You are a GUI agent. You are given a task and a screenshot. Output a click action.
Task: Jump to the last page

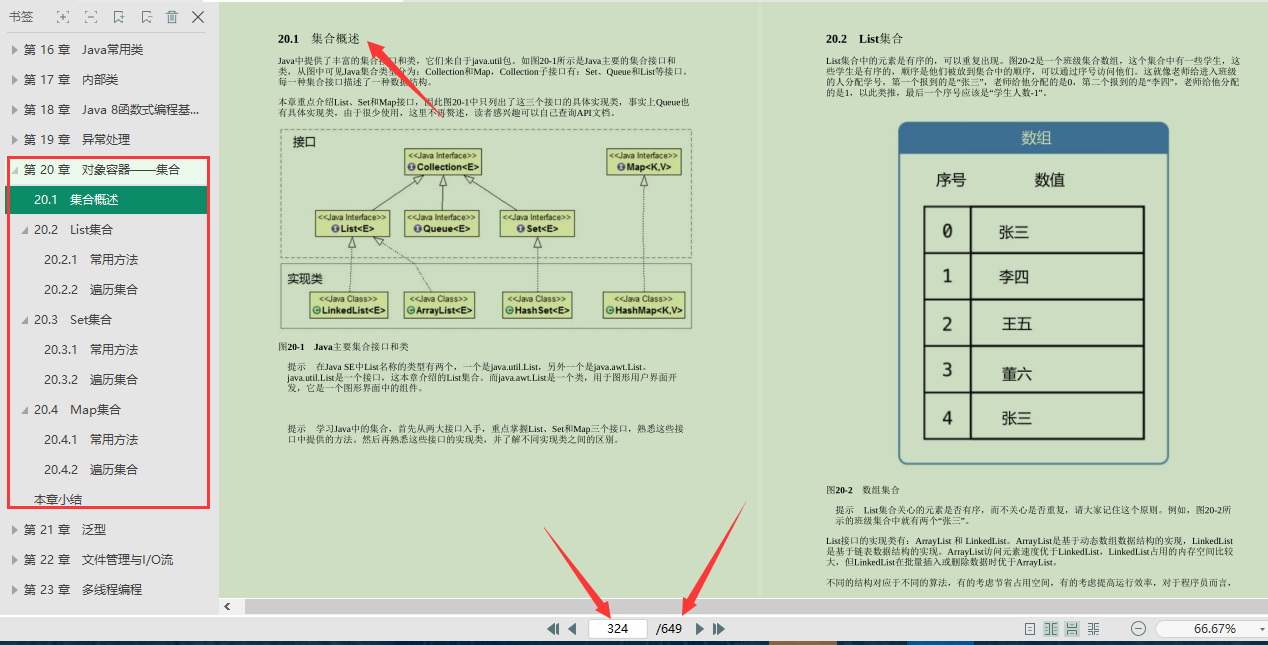718,629
